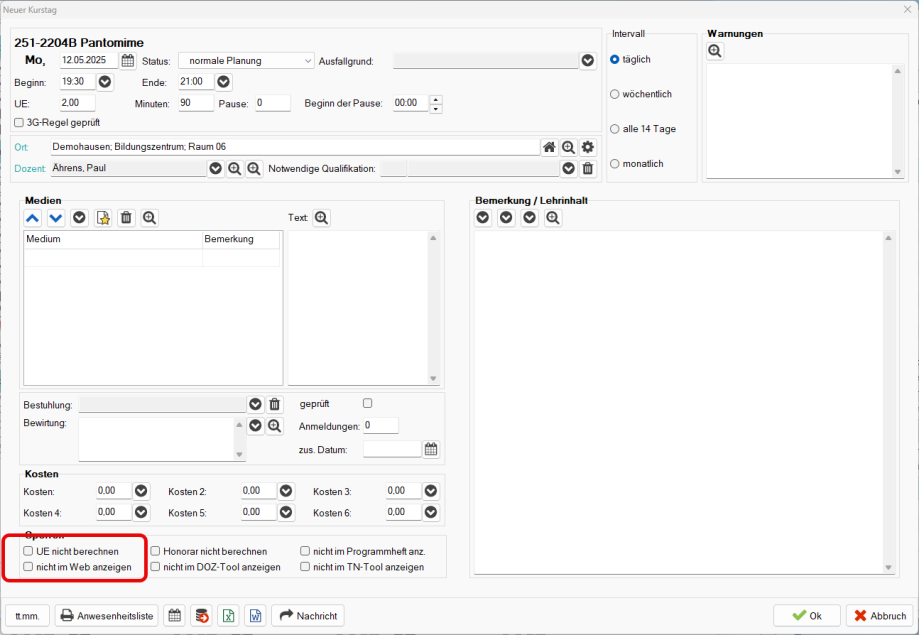The image size is (919, 635).
Task: Add new medium using the star document icon
Action: pyautogui.click(x=103, y=218)
